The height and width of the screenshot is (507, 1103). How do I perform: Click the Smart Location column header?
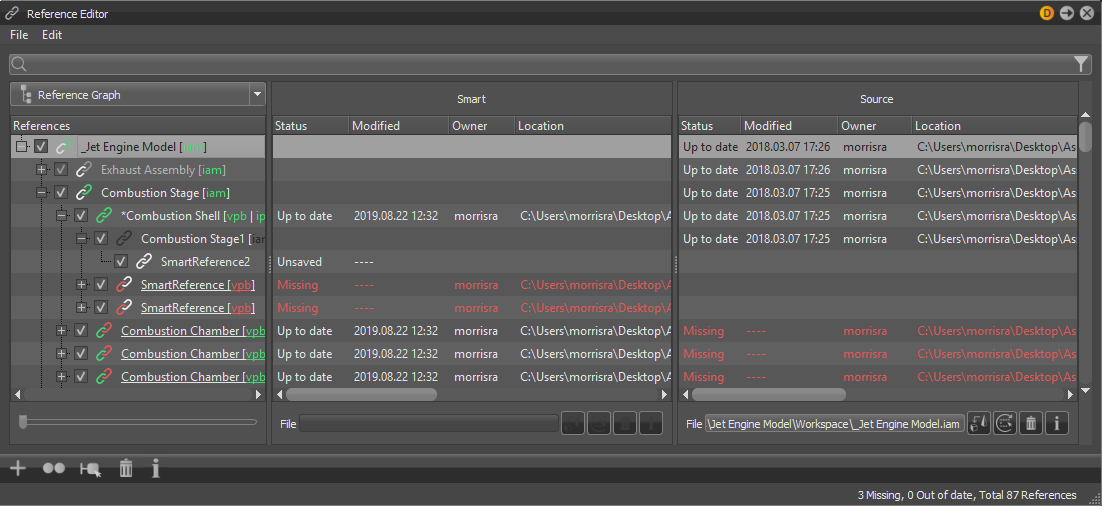pyautogui.click(x=593, y=126)
